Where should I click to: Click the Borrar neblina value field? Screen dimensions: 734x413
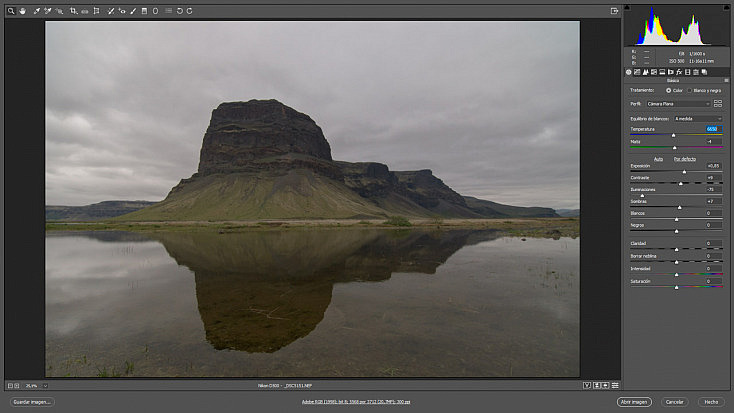pos(714,256)
